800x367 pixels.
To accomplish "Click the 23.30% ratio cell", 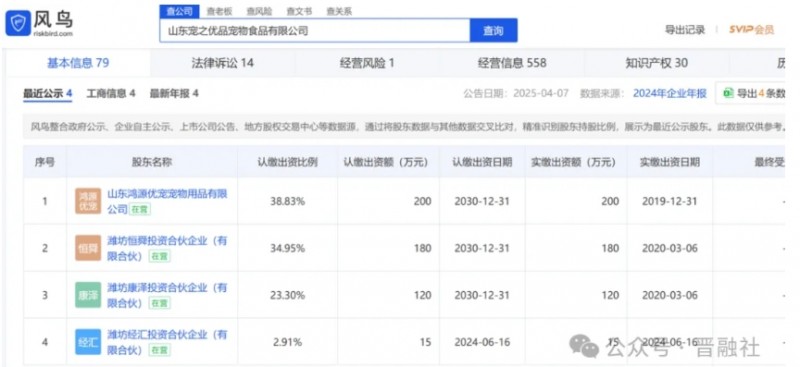I will coord(287,296).
